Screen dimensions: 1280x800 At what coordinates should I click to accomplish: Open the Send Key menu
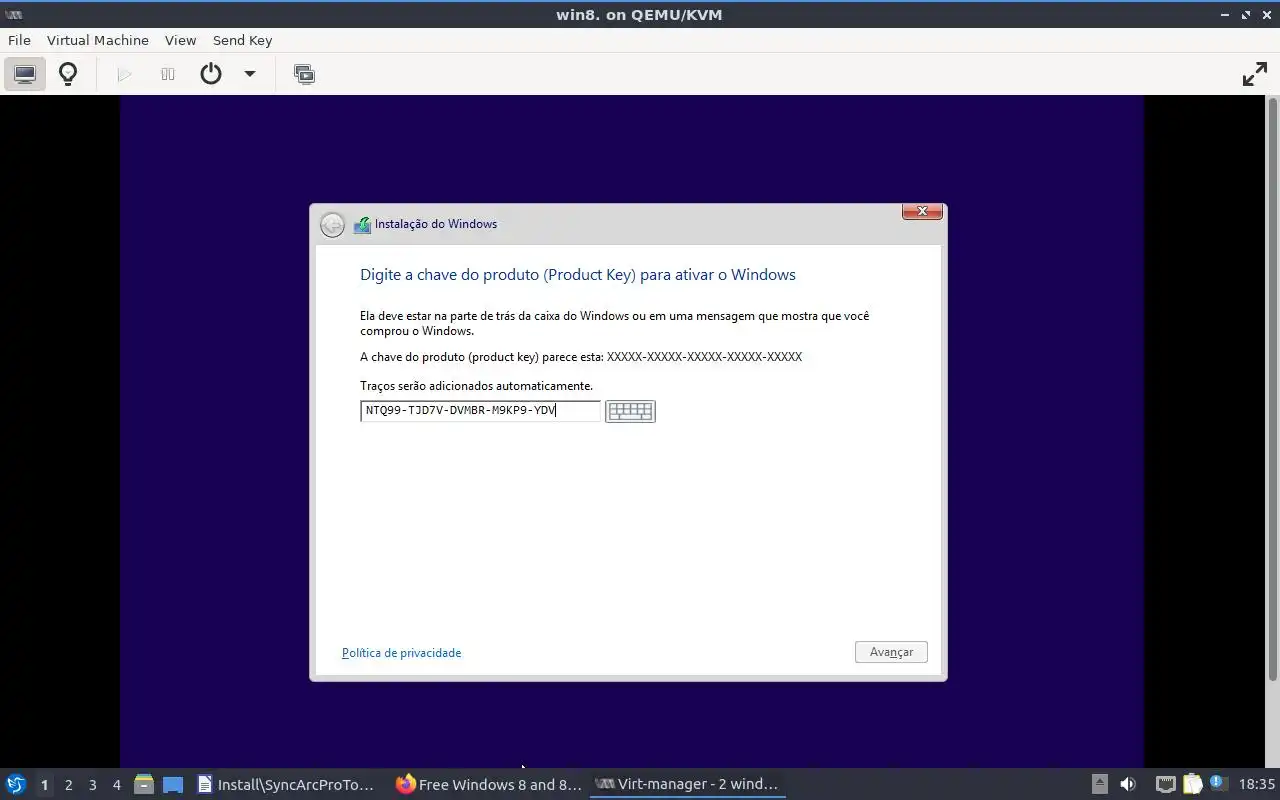click(x=242, y=40)
